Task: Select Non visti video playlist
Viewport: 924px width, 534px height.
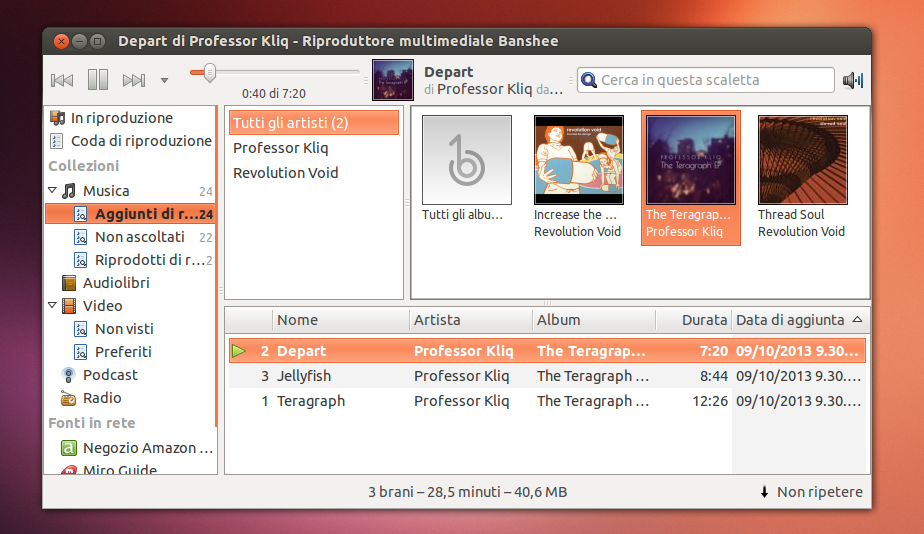Action: point(124,329)
